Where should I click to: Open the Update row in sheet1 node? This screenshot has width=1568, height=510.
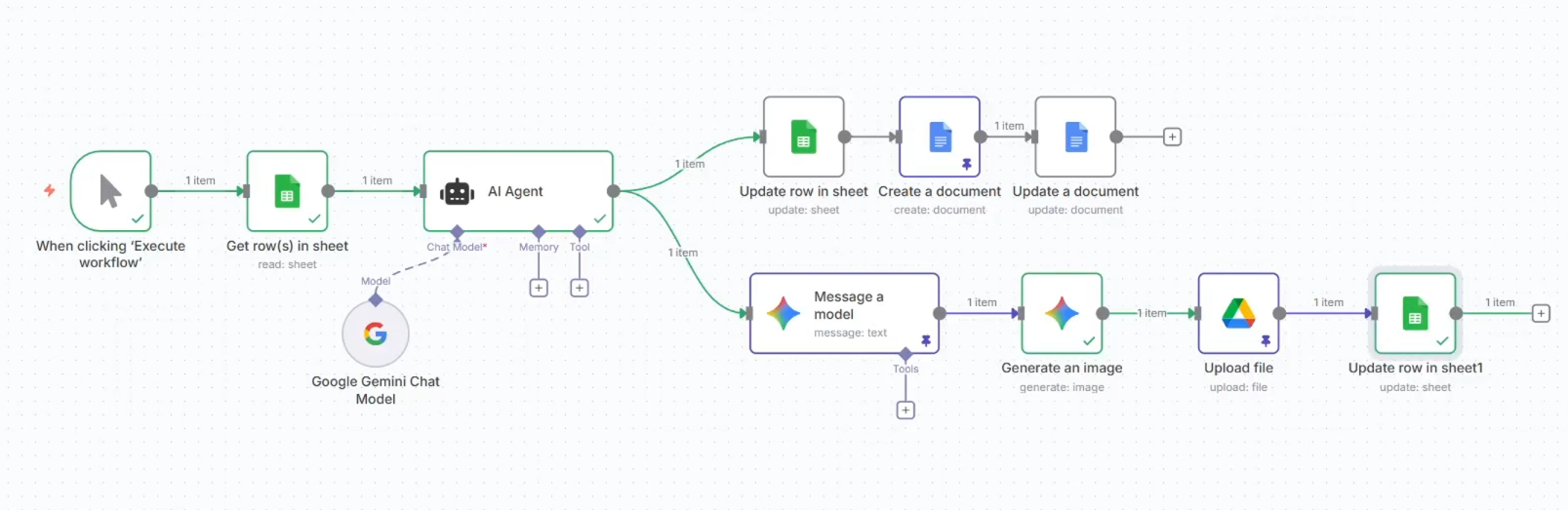[1415, 313]
